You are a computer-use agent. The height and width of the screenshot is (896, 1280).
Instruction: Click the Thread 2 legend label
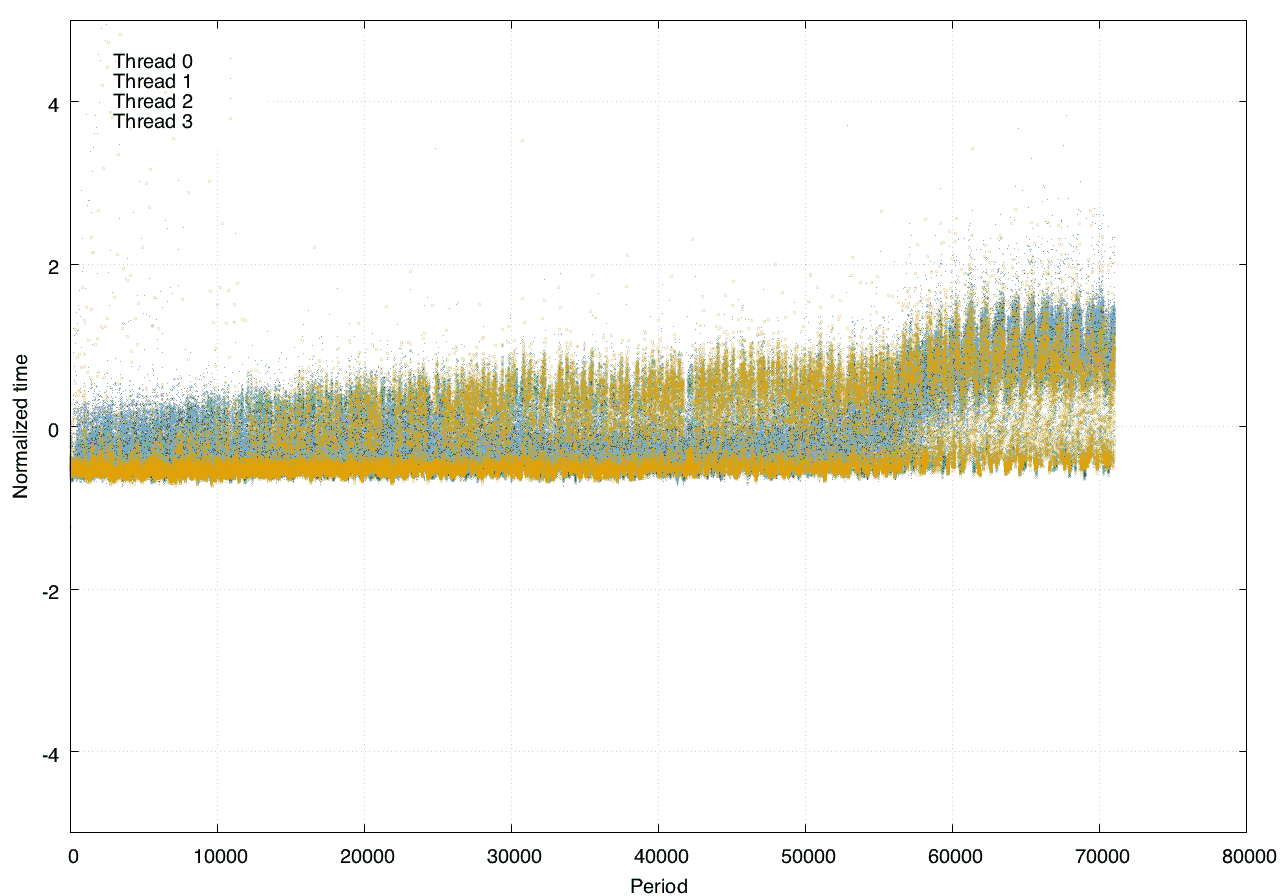[152, 102]
